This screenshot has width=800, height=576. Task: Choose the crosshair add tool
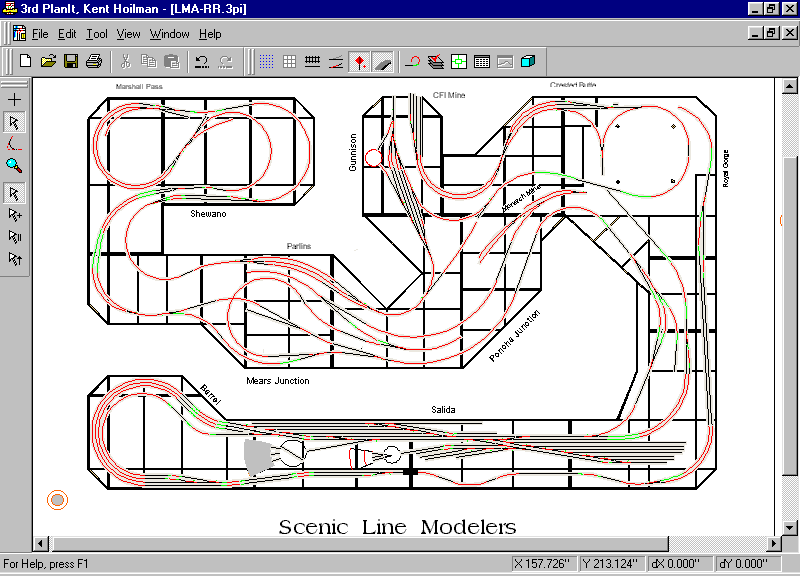pyautogui.click(x=14, y=100)
